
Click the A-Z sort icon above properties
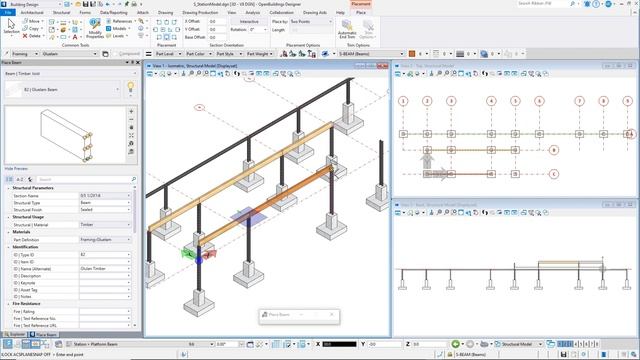(20, 179)
